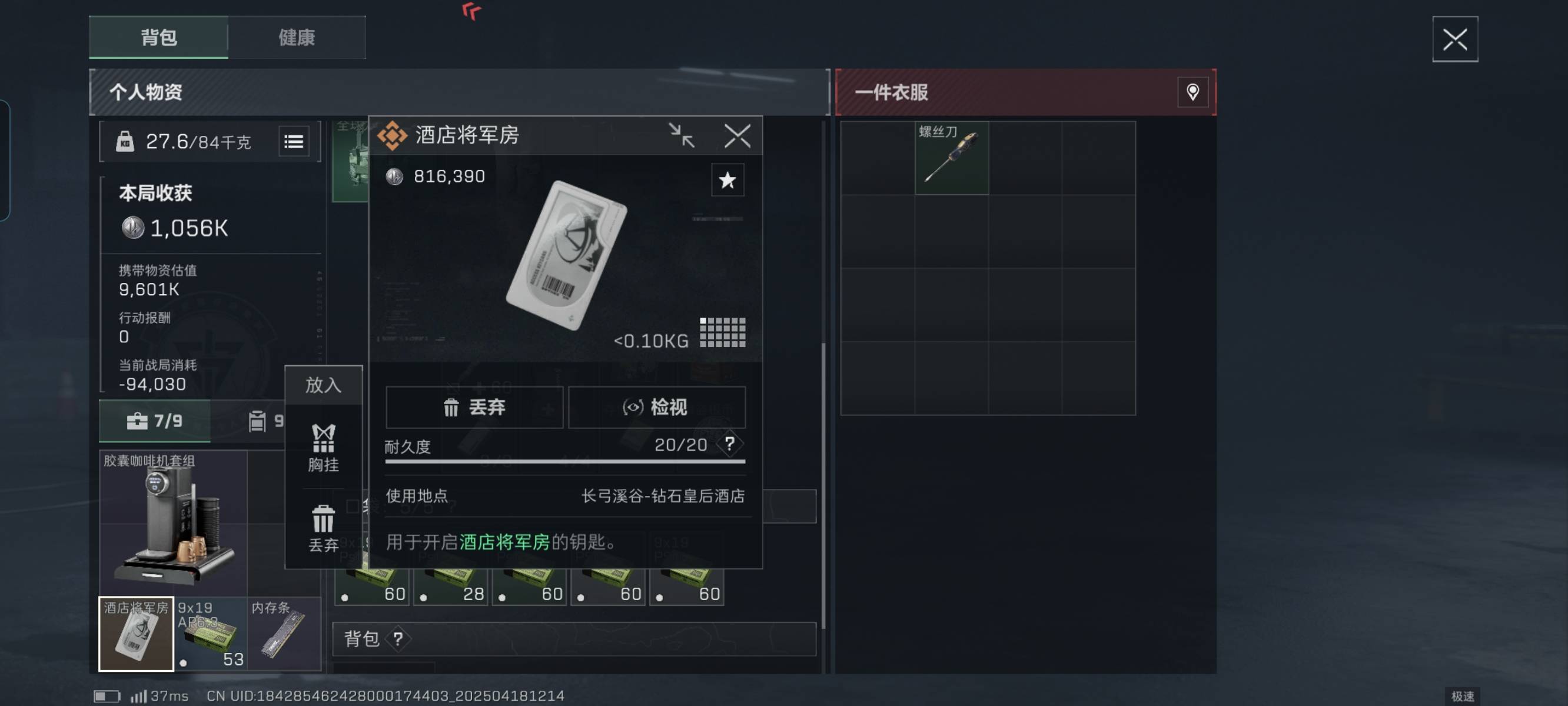This screenshot has width=1568, height=706.
Task: Select the 内存条 memory stick item
Action: click(x=284, y=634)
